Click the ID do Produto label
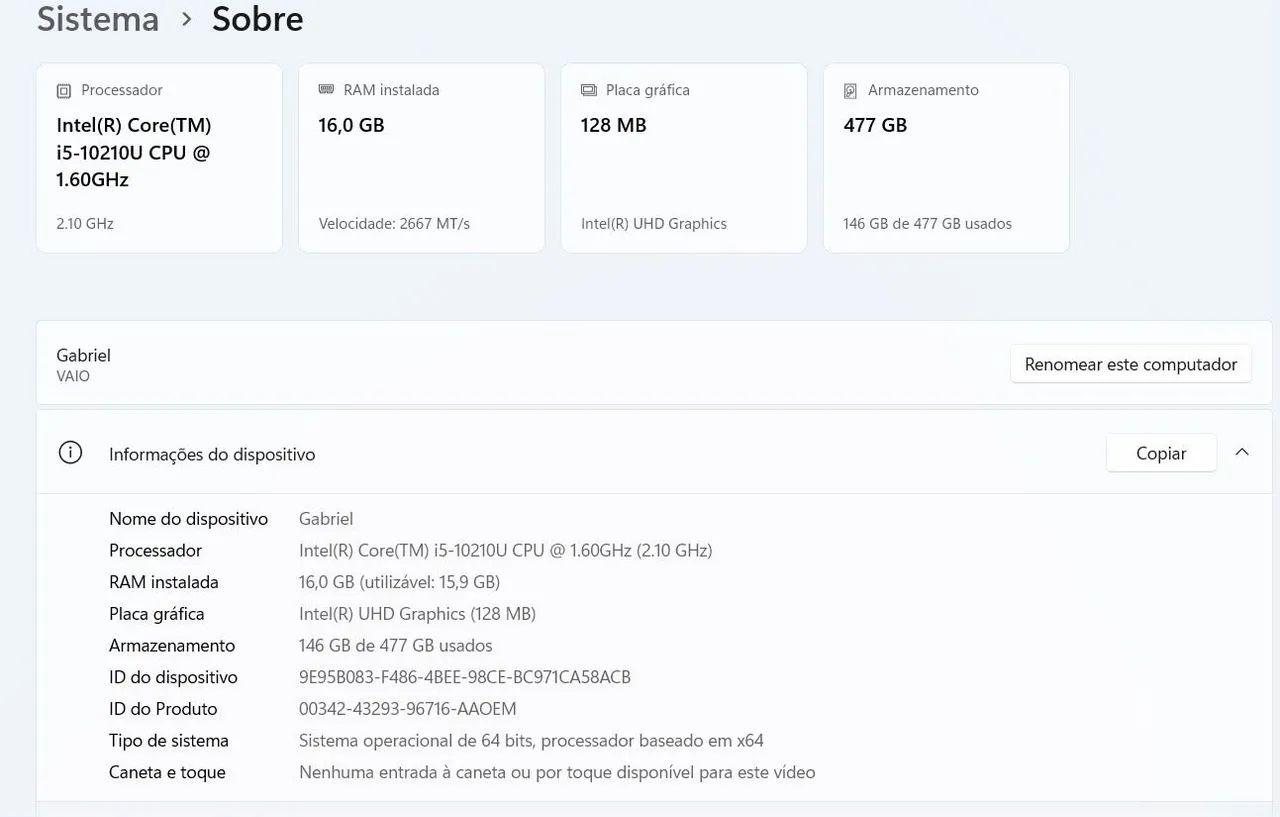The height and width of the screenshot is (817, 1280). [163, 709]
